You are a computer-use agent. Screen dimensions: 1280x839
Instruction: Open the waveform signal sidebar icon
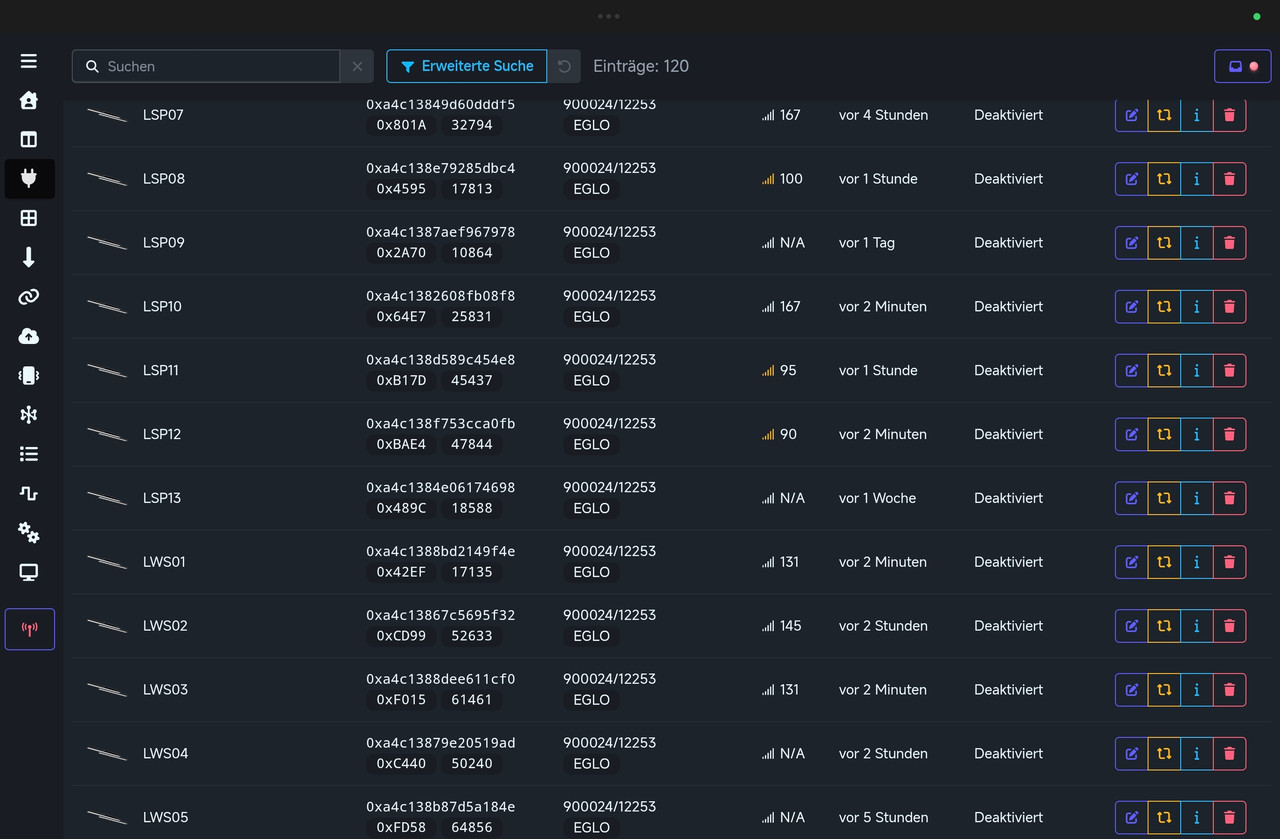point(29,493)
